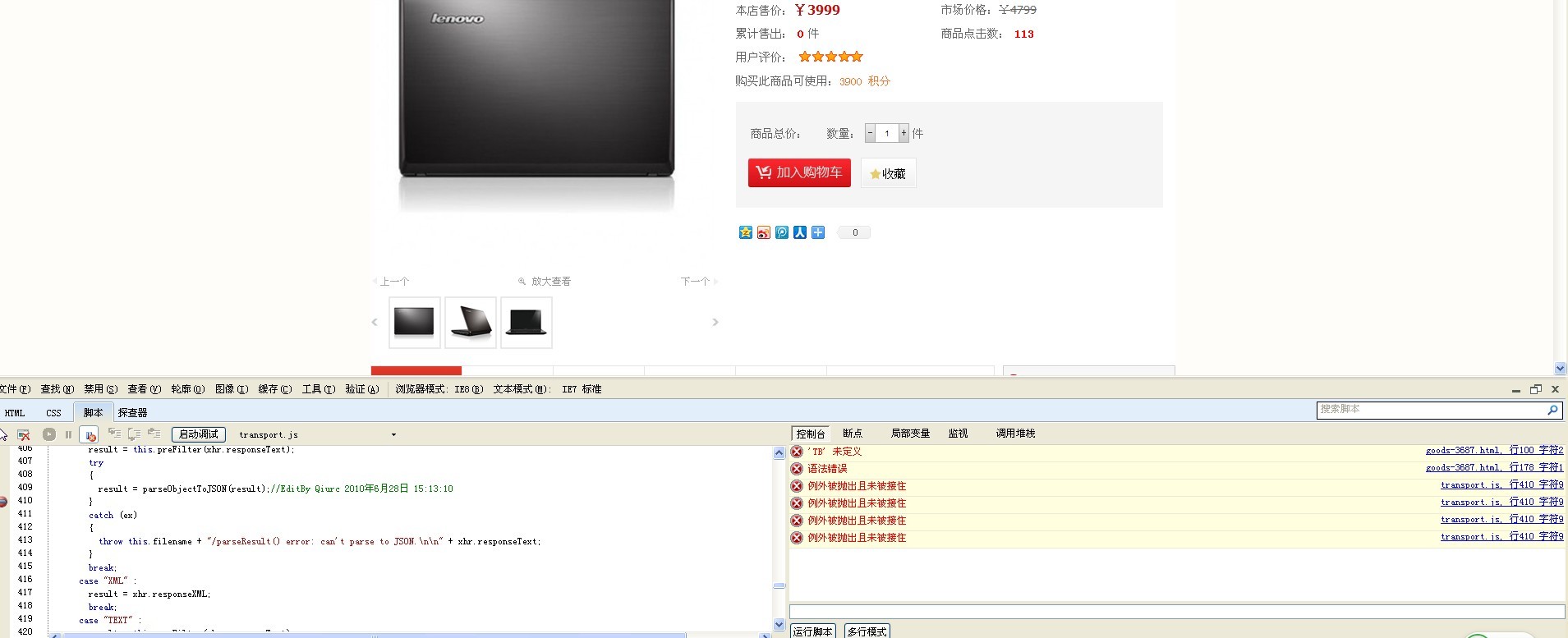Screen dimensions: 1568x638
Task: Open the 图像 menu
Action: (232, 389)
